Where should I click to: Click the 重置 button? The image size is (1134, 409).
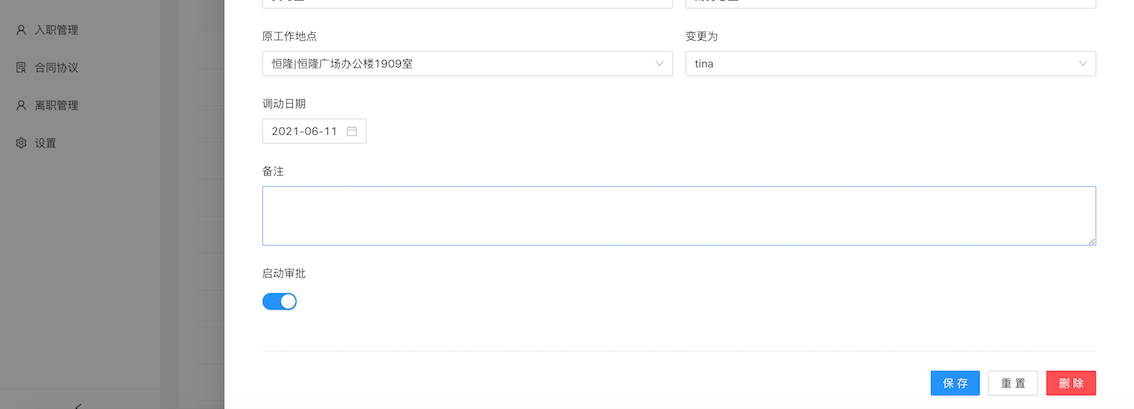tap(1012, 383)
